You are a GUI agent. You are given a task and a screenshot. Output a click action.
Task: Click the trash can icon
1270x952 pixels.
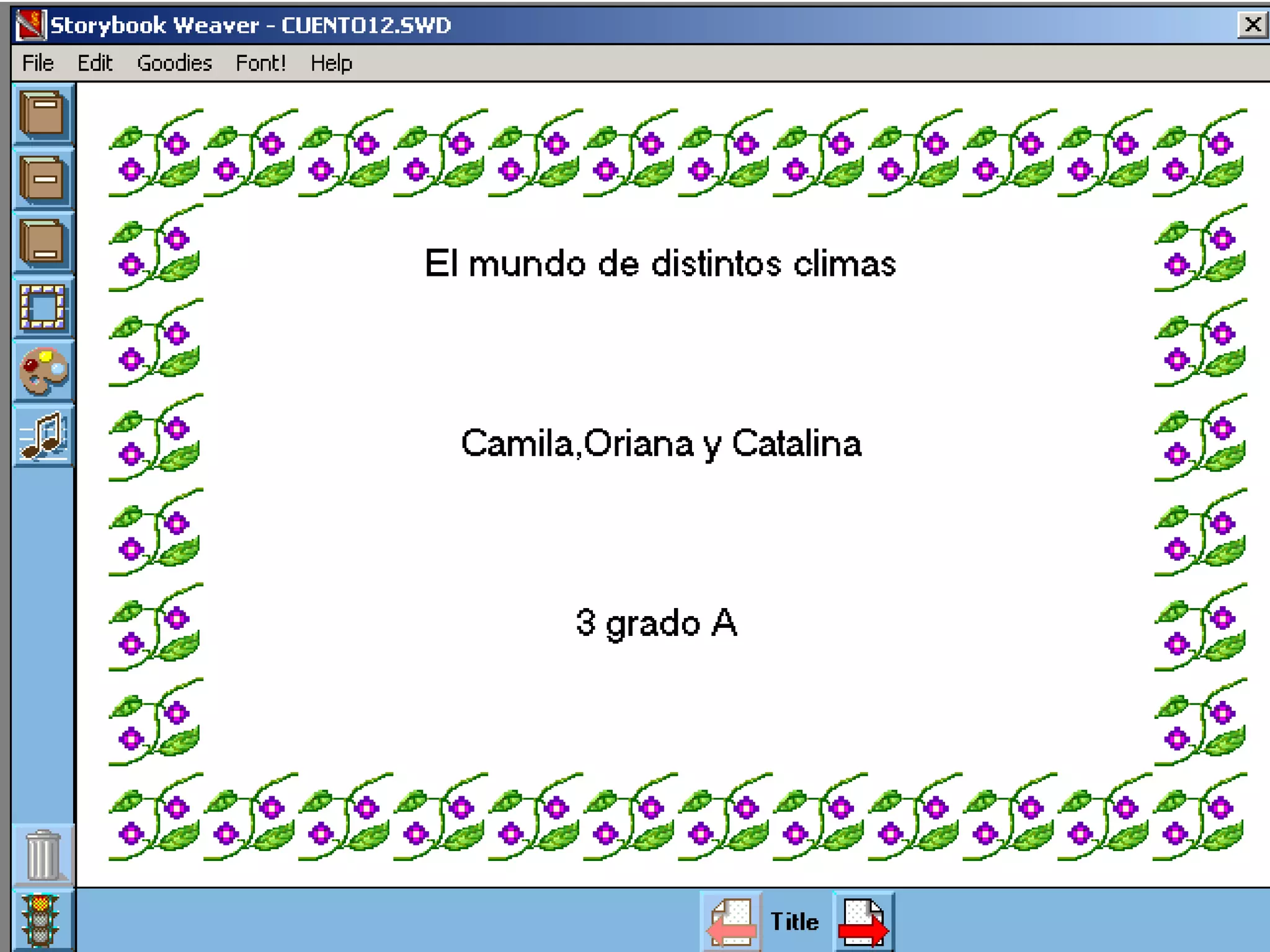point(42,856)
